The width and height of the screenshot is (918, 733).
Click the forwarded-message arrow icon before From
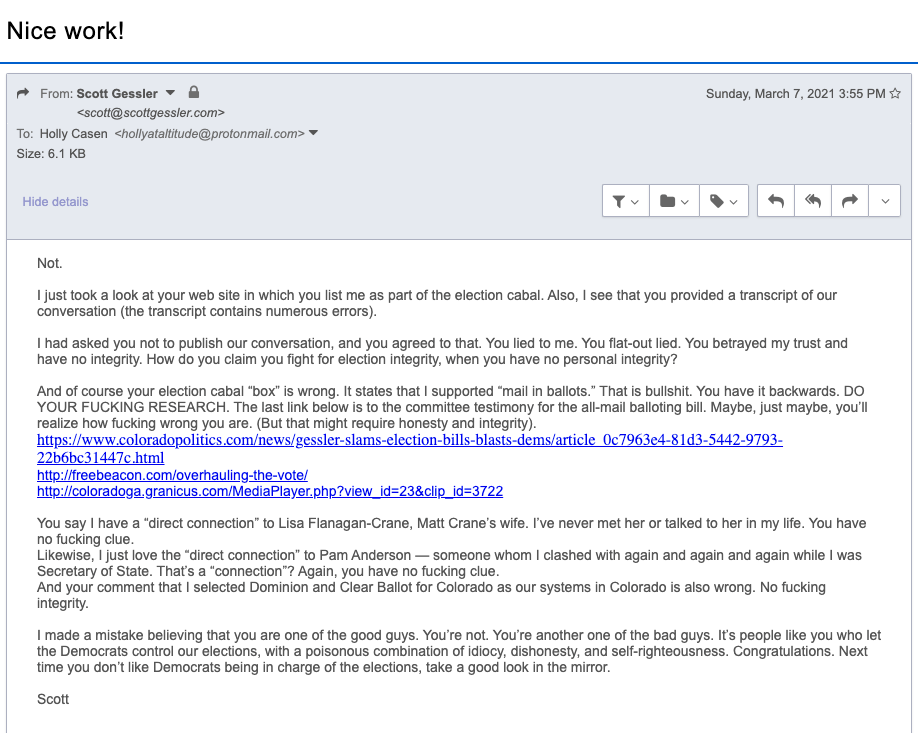point(24,93)
